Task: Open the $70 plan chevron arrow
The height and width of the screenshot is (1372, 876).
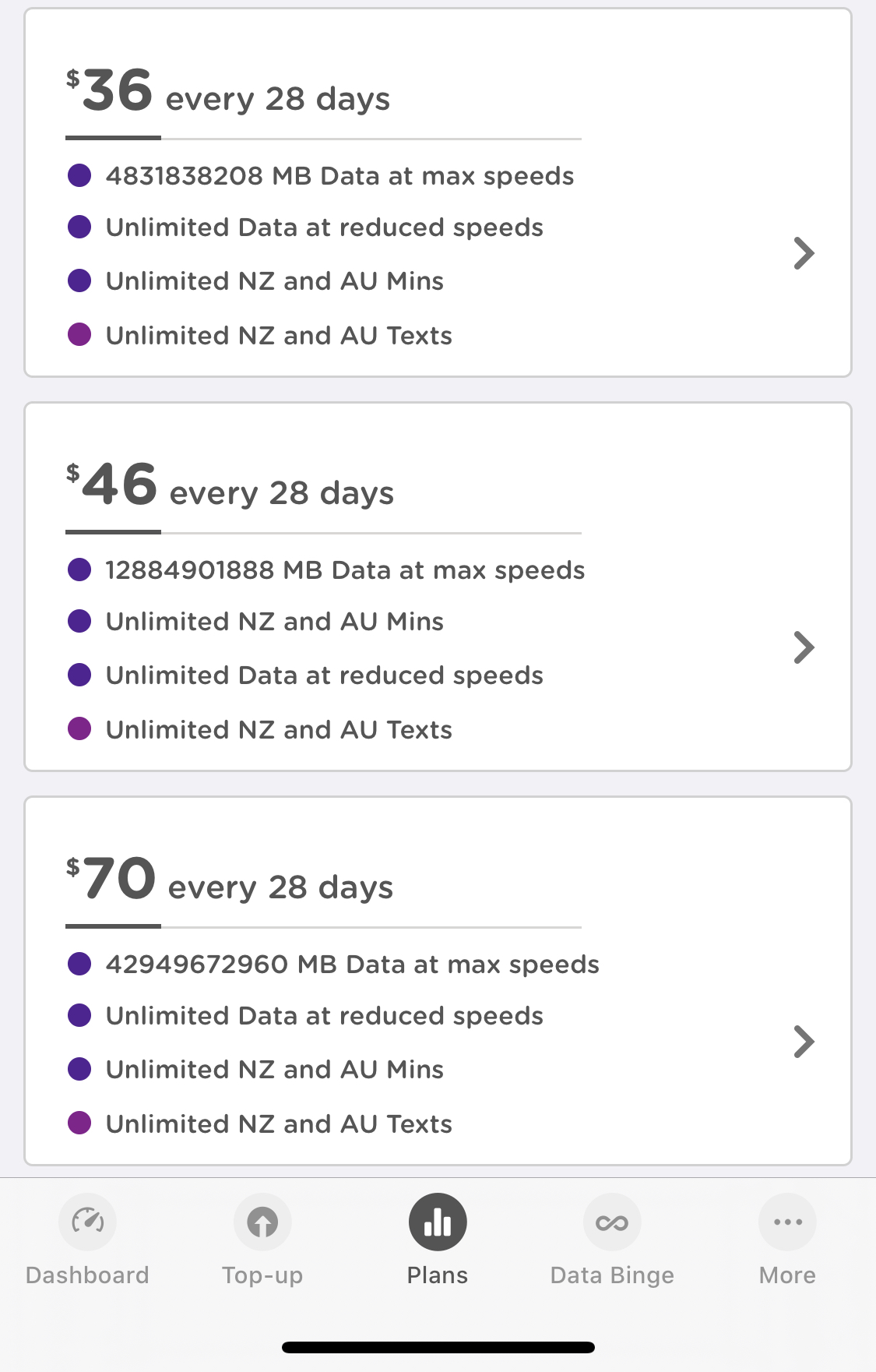Action: click(804, 1042)
